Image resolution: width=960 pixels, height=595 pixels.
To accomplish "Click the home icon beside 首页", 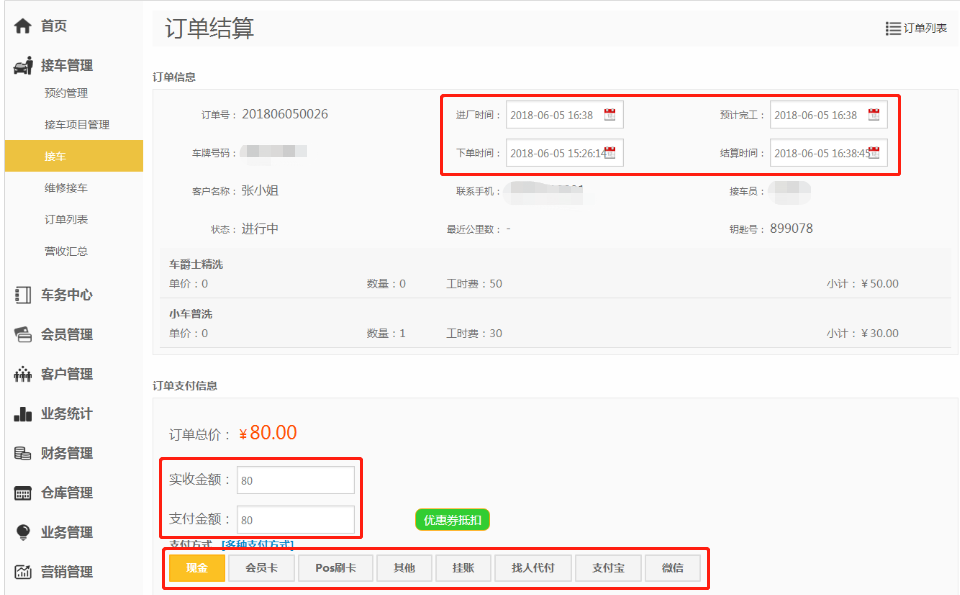I will [x=23, y=26].
